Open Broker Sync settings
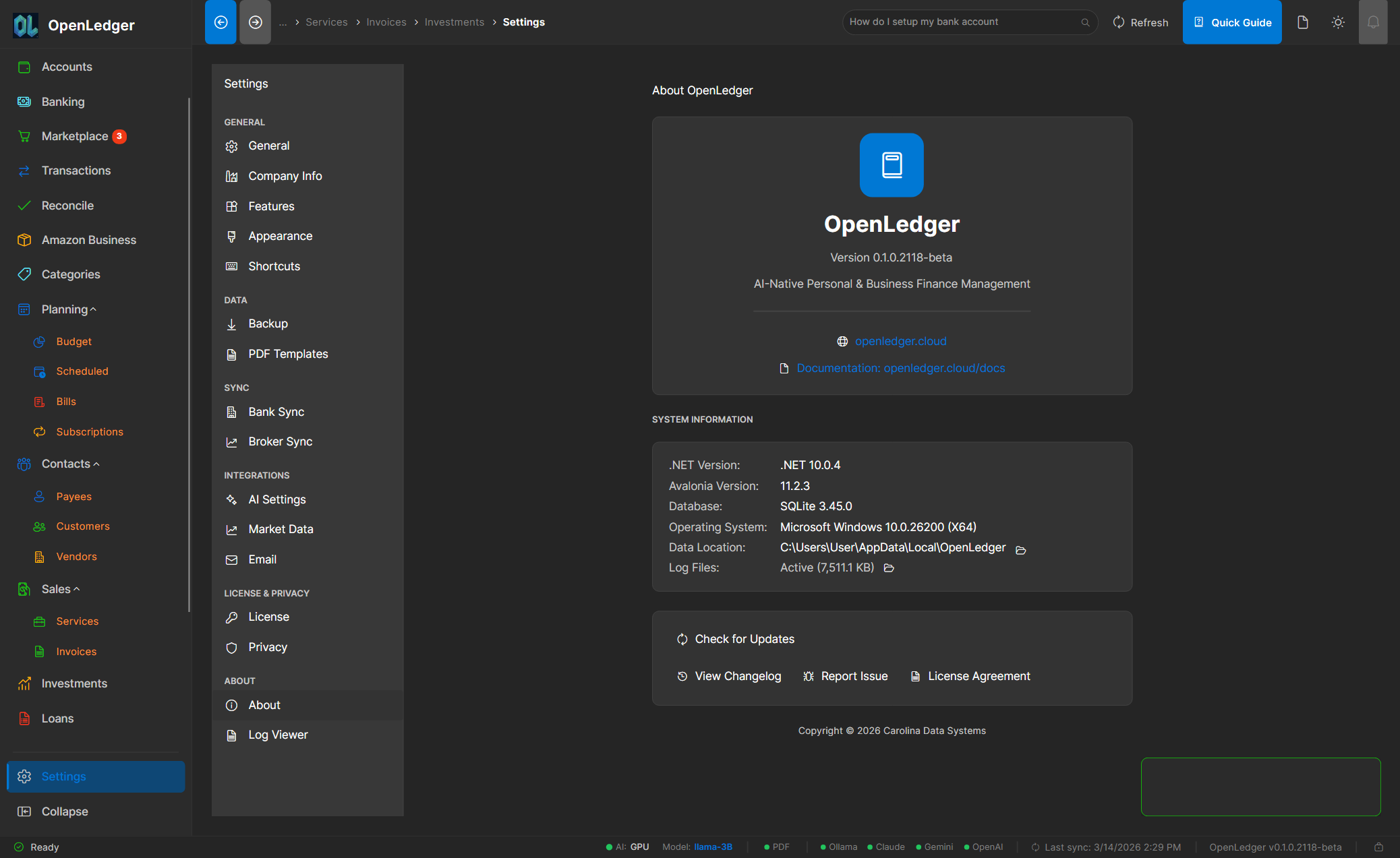1400x858 pixels. coord(280,441)
